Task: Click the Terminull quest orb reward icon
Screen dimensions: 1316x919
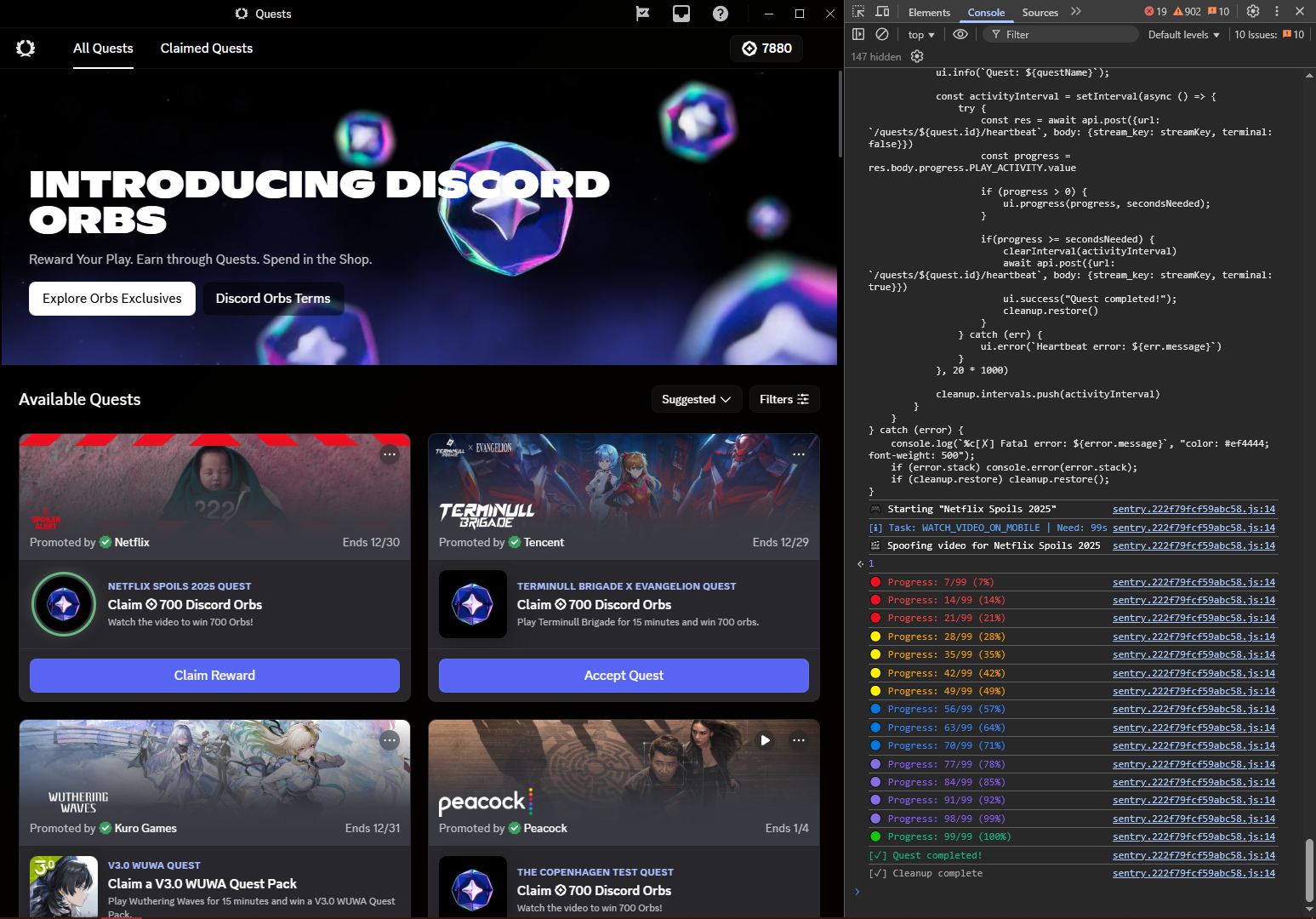Action: tap(473, 604)
